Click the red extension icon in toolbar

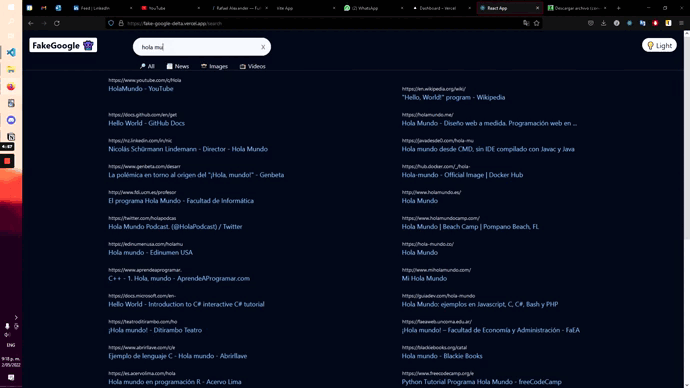655,23
